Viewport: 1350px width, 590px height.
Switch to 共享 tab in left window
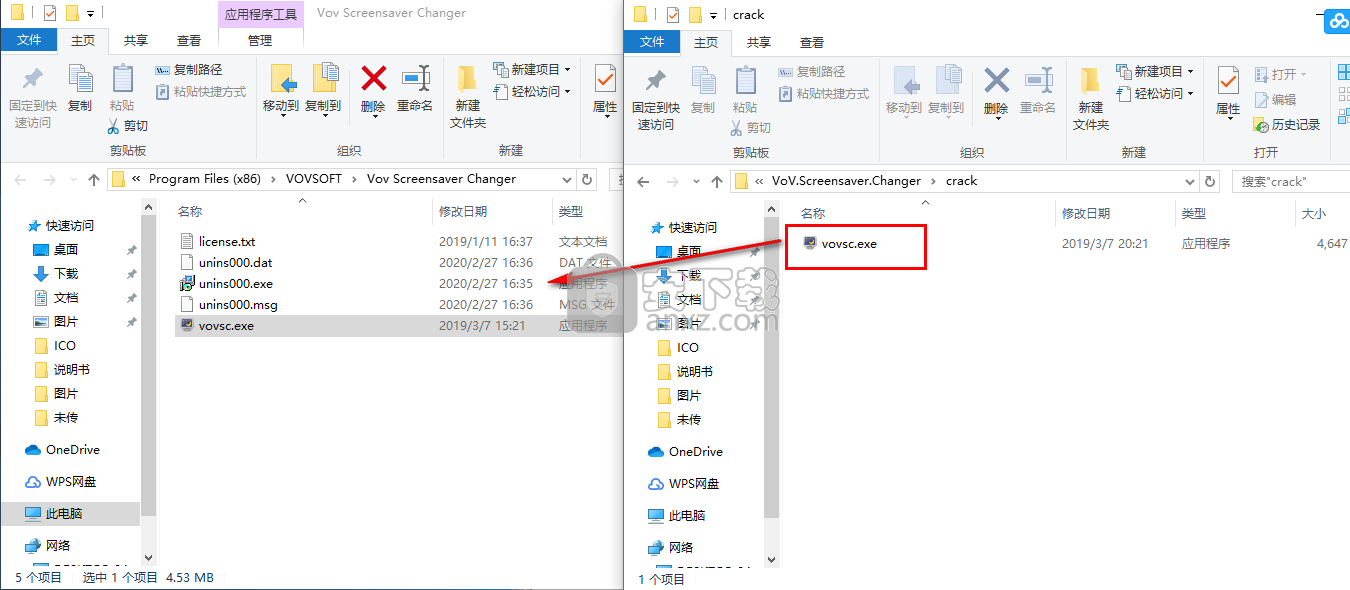coord(136,40)
